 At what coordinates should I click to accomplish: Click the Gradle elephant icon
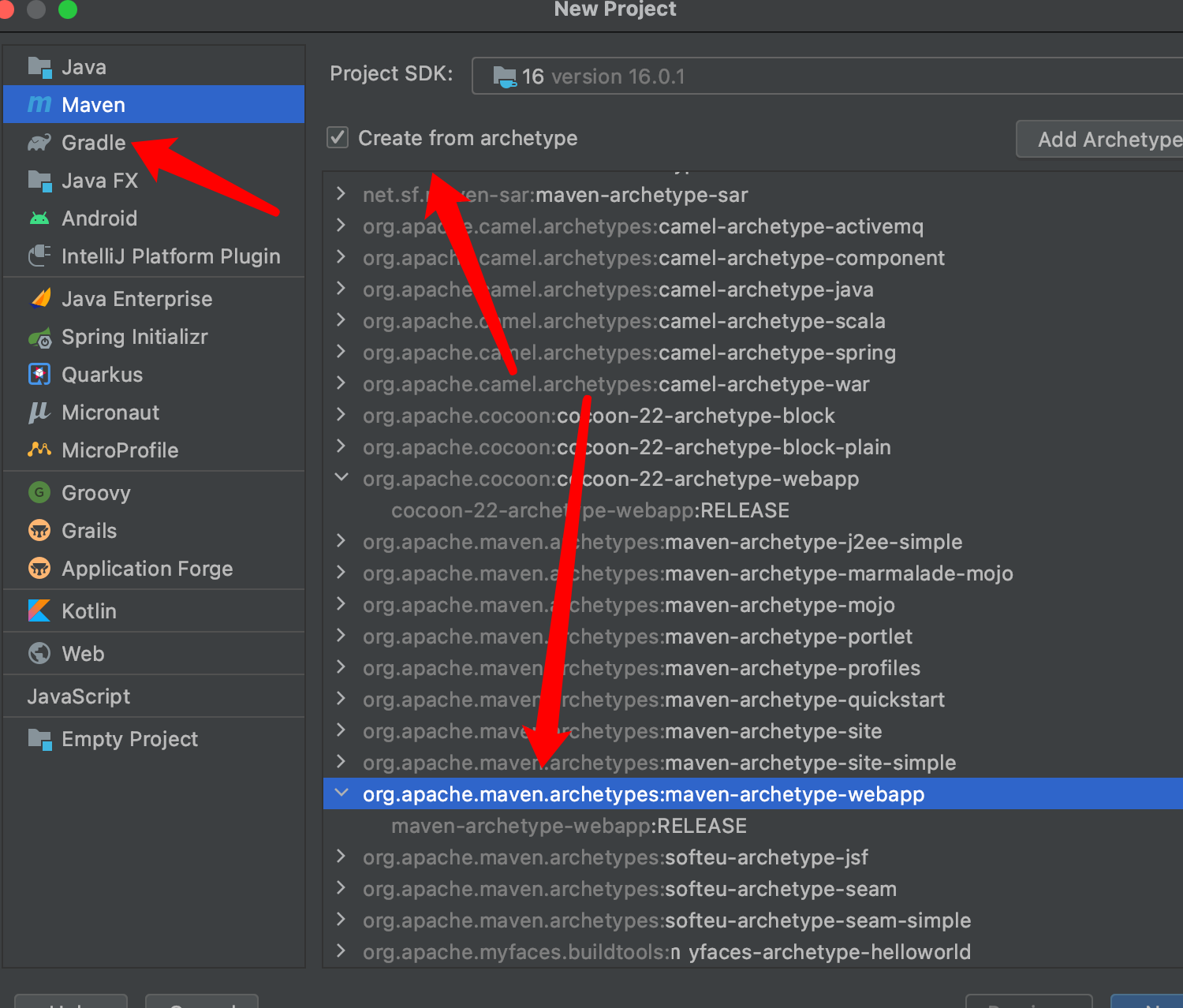pyautogui.click(x=39, y=142)
